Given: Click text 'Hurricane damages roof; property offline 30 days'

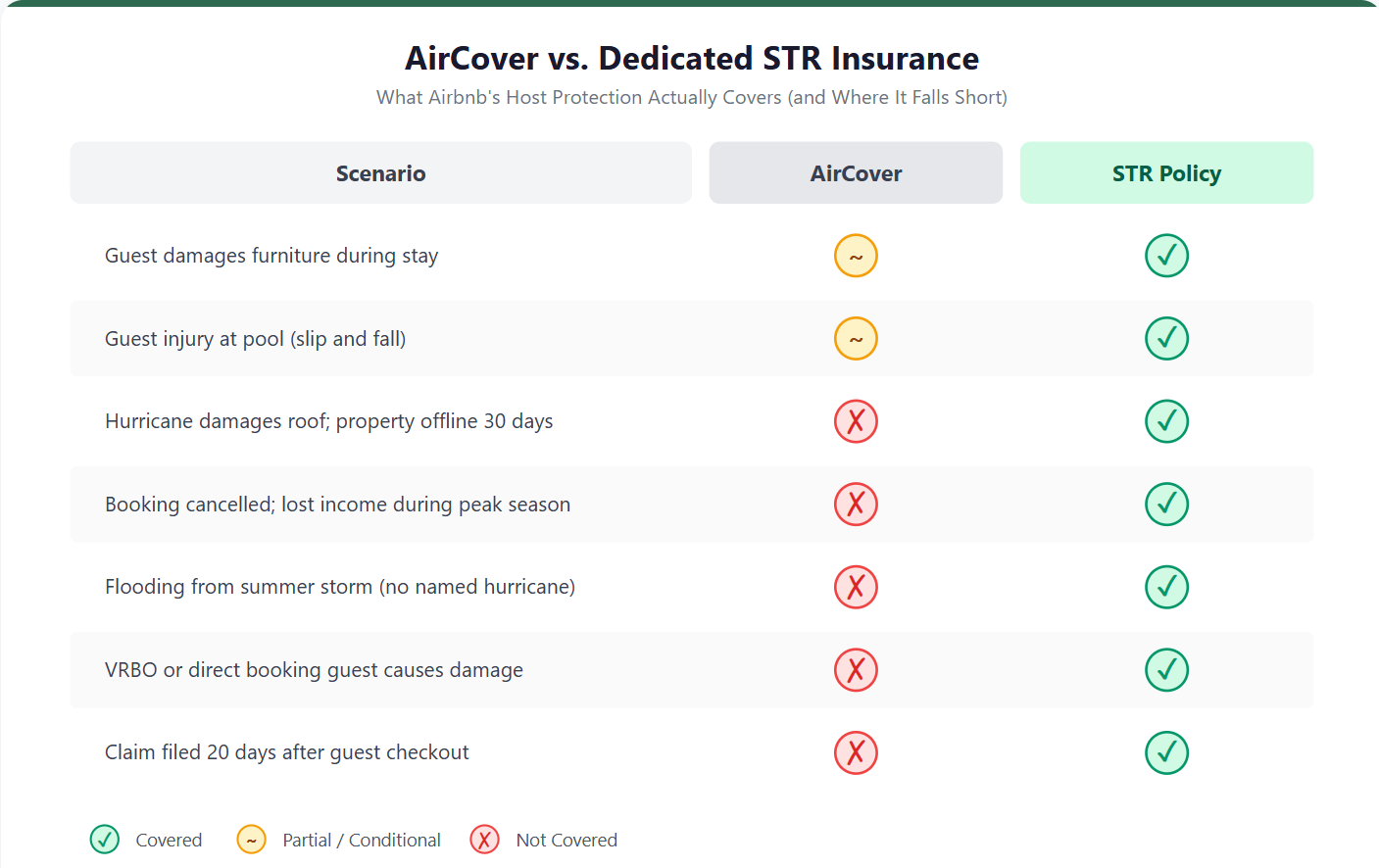Looking at the screenshot, I should coord(328,421).
